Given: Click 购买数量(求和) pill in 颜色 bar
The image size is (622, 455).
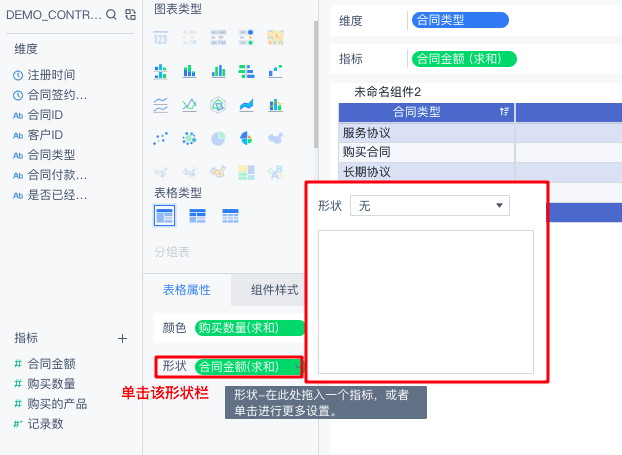Looking at the screenshot, I should coord(250,328).
